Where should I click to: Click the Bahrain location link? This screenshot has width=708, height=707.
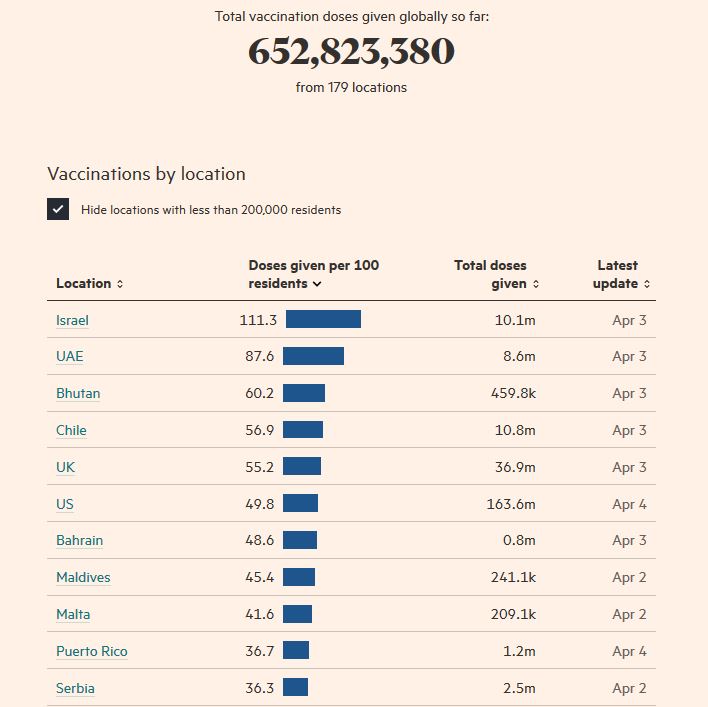pyautogui.click(x=79, y=541)
